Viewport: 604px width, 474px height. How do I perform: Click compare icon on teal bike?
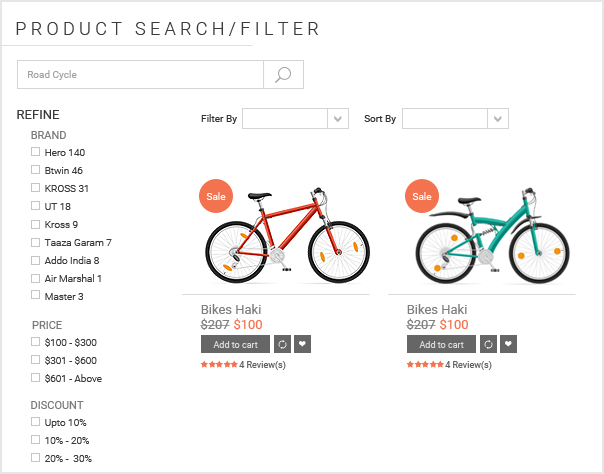tap(488, 345)
